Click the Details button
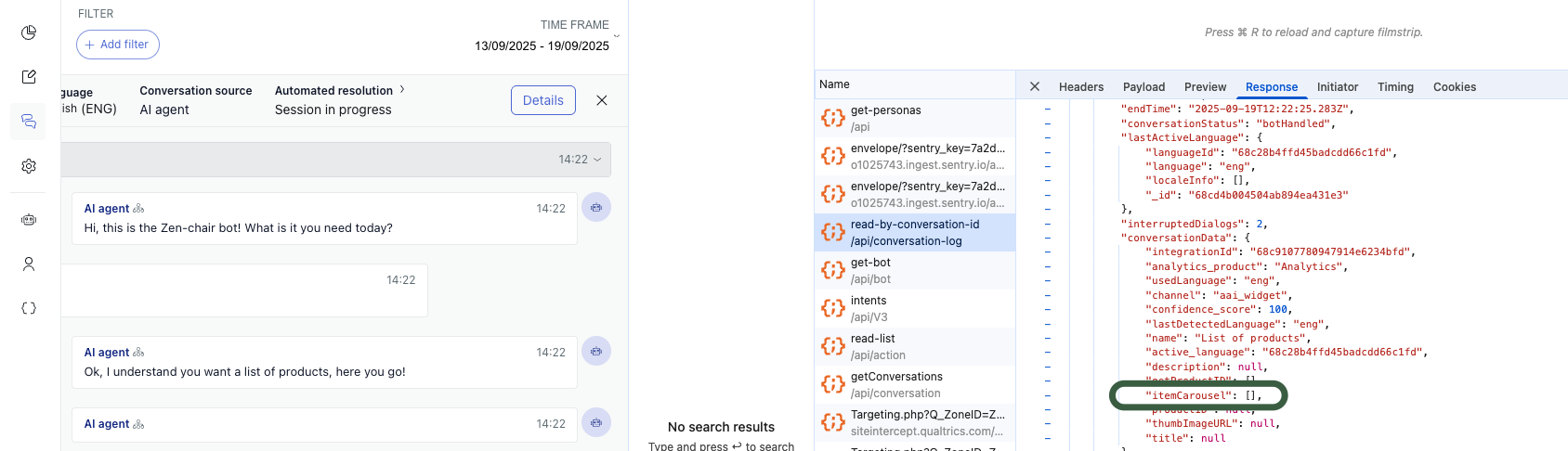This screenshot has width=1568, height=451. tap(542, 100)
